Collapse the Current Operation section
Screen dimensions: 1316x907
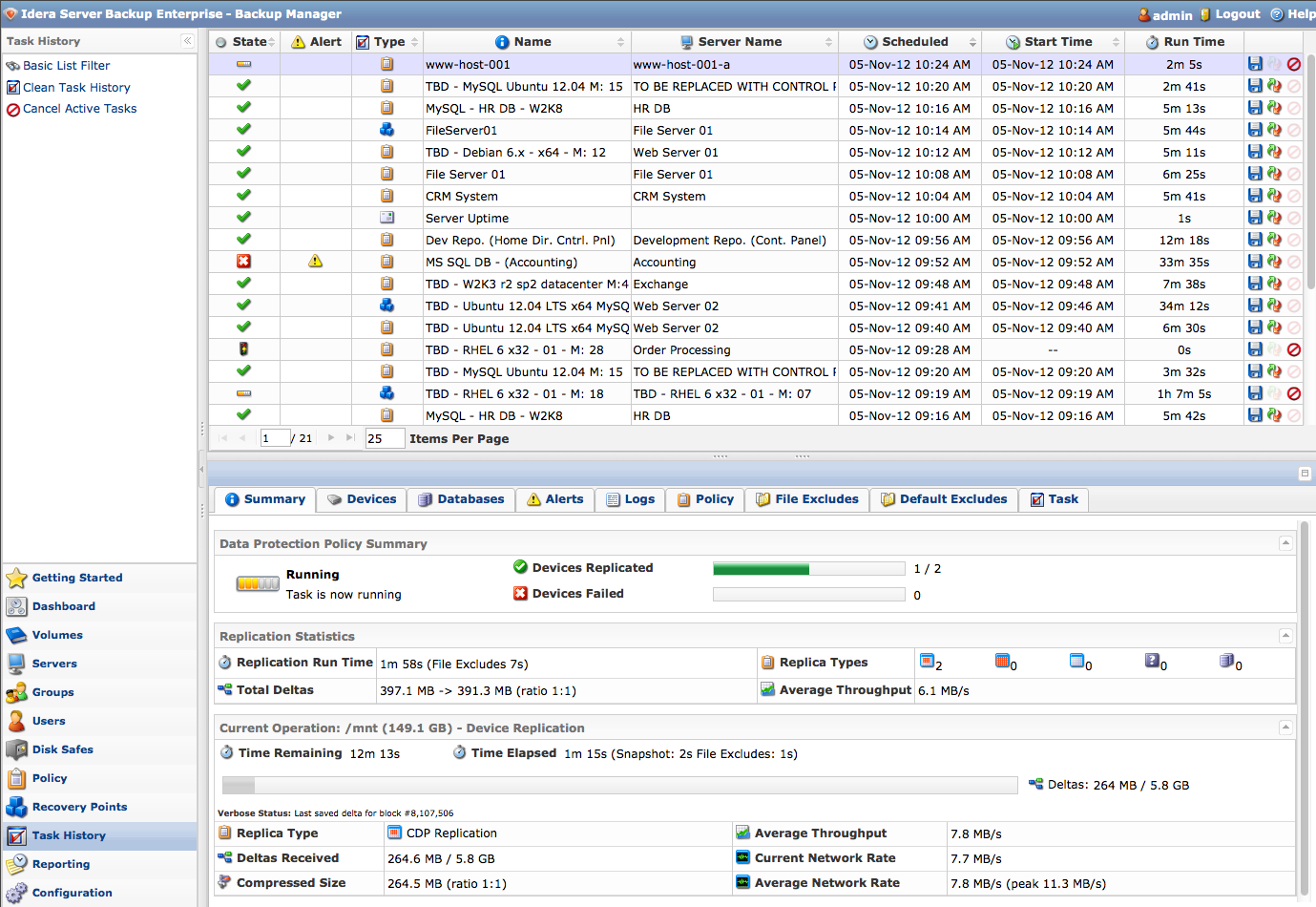click(x=1285, y=728)
